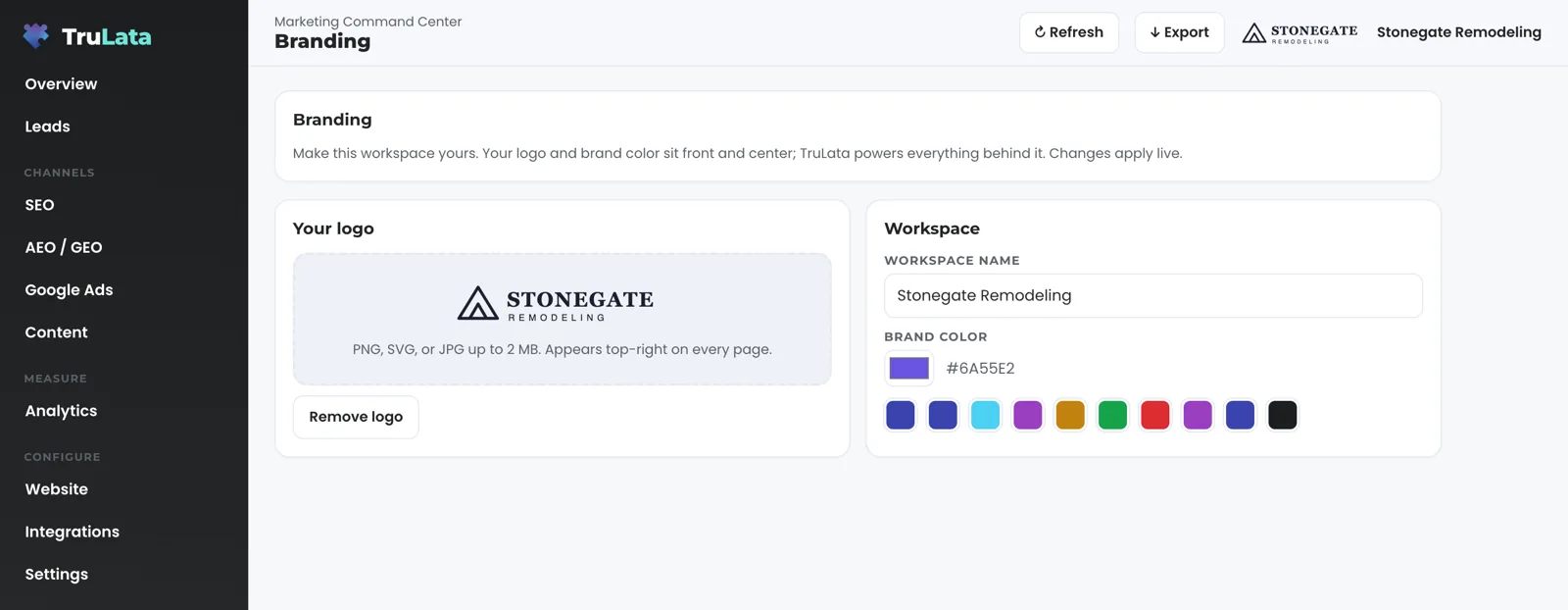The width and height of the screenshot is (1568, 610).
Task: Click the TruLata logo in the sidebar
Action: [87, 36]
